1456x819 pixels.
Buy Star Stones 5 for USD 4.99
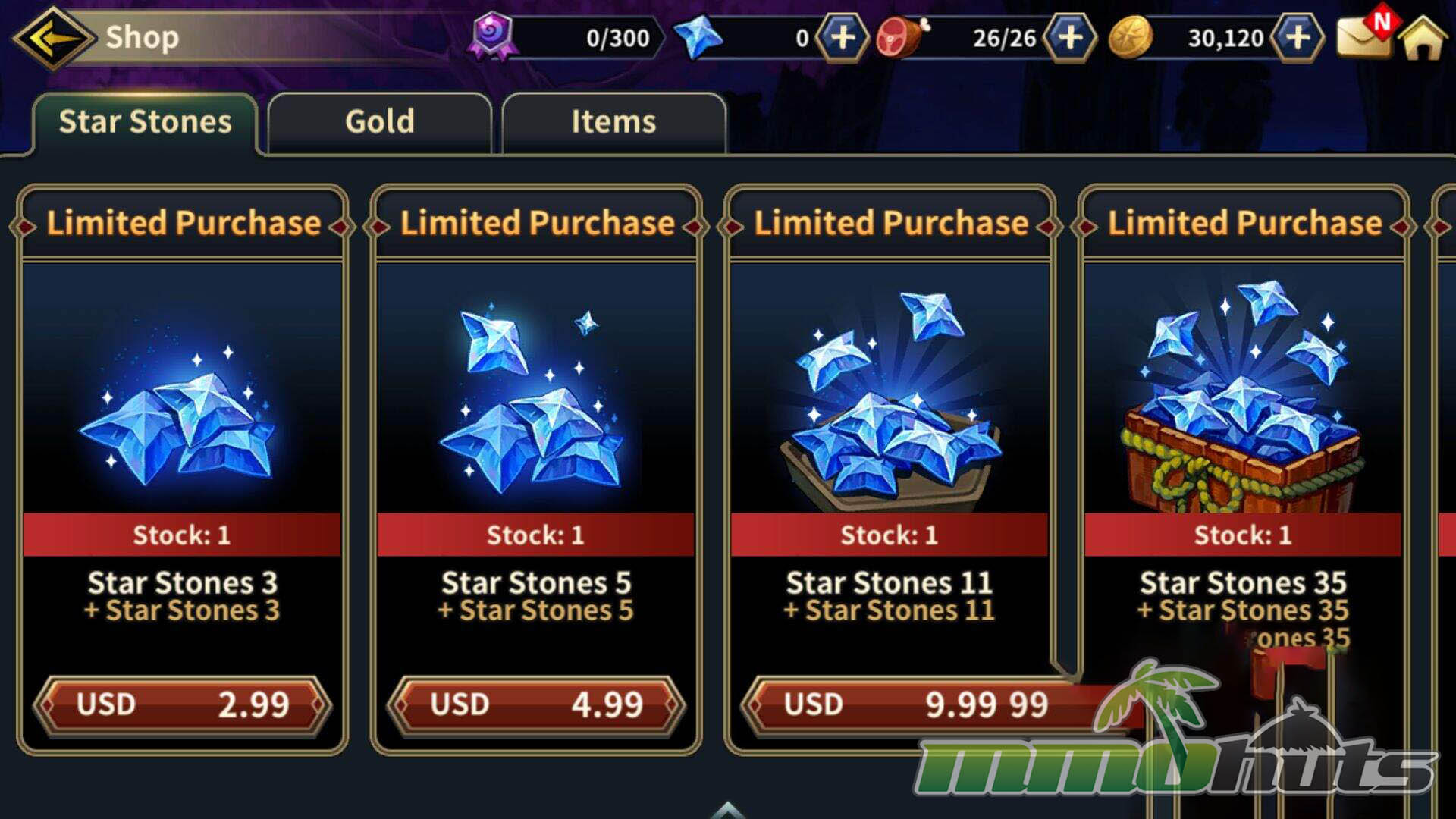(536, 704)
